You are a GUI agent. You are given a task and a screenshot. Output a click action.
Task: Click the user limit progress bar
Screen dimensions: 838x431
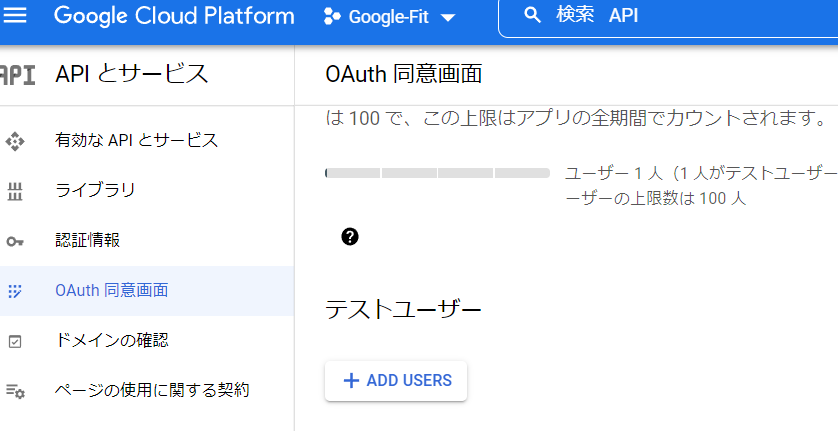(437, 173)
